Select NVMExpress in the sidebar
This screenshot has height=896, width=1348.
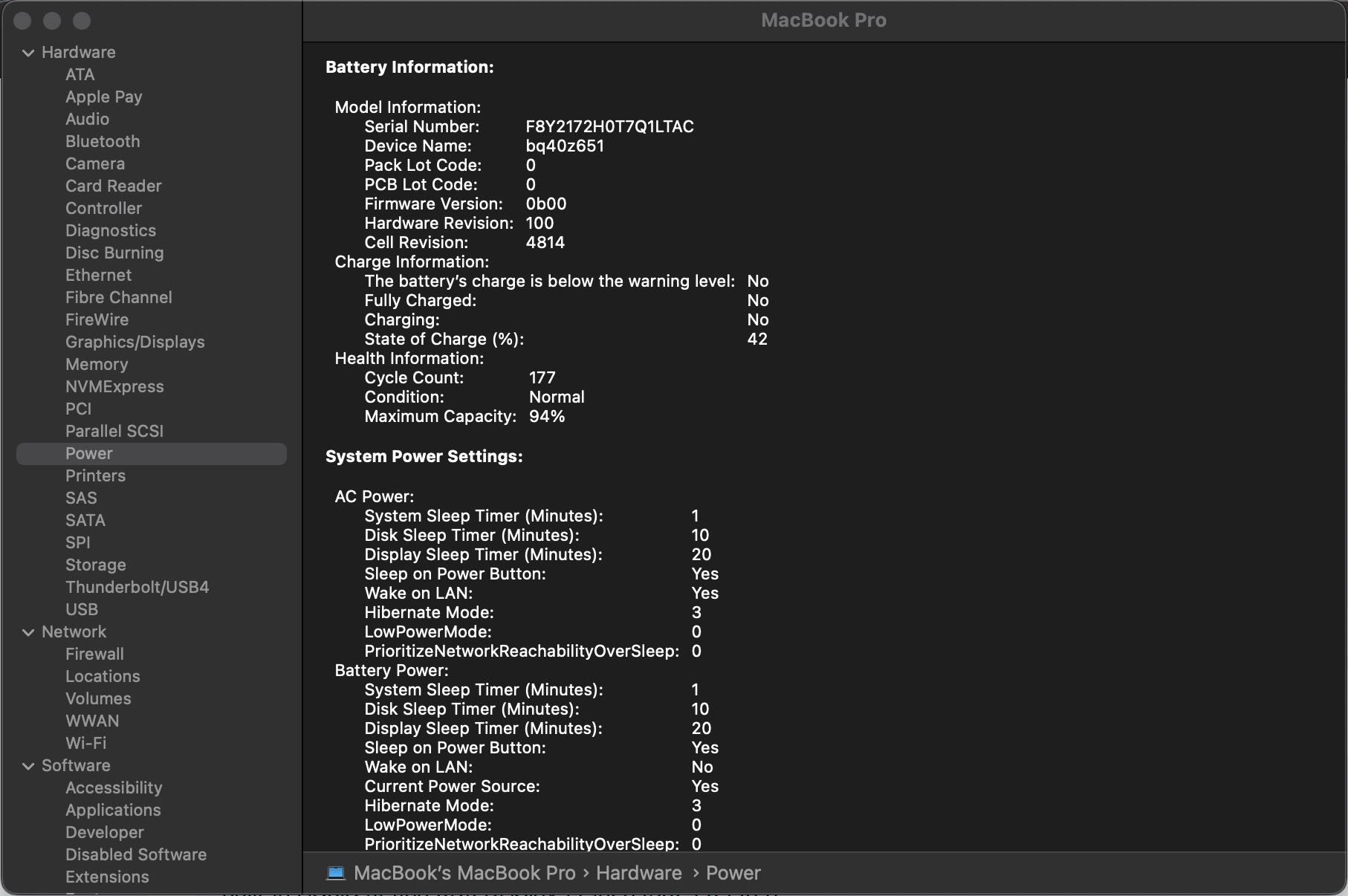(x=114, y=387)
